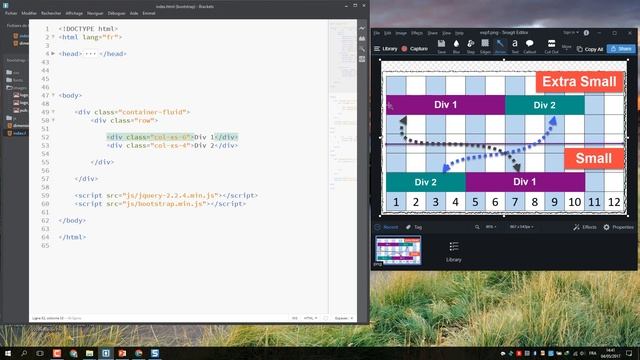Screen dimensions: 640x360
Task: Select the Save tool in Snagit toolbar
Action: pos(441,46)
